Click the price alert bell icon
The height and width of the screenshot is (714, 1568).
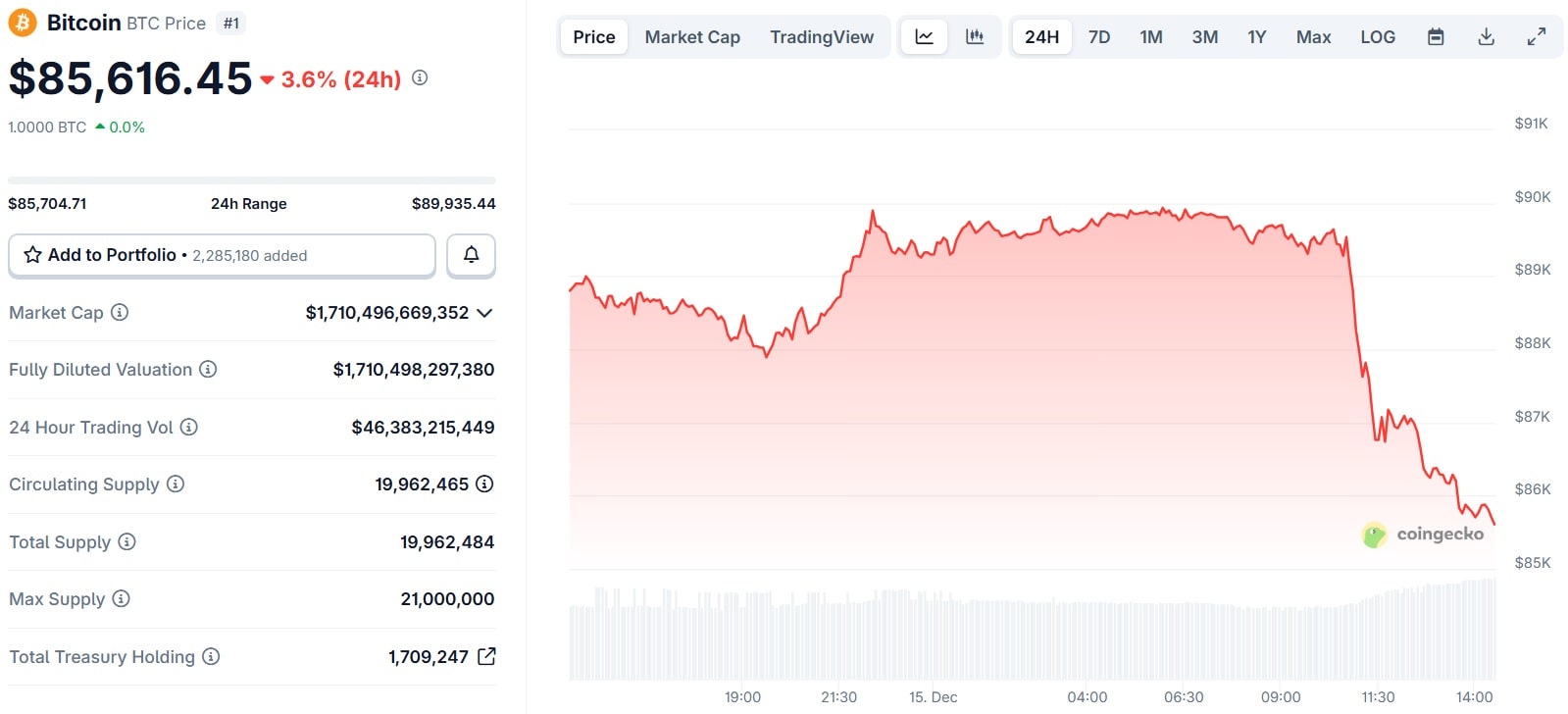[x=471, y=255]
